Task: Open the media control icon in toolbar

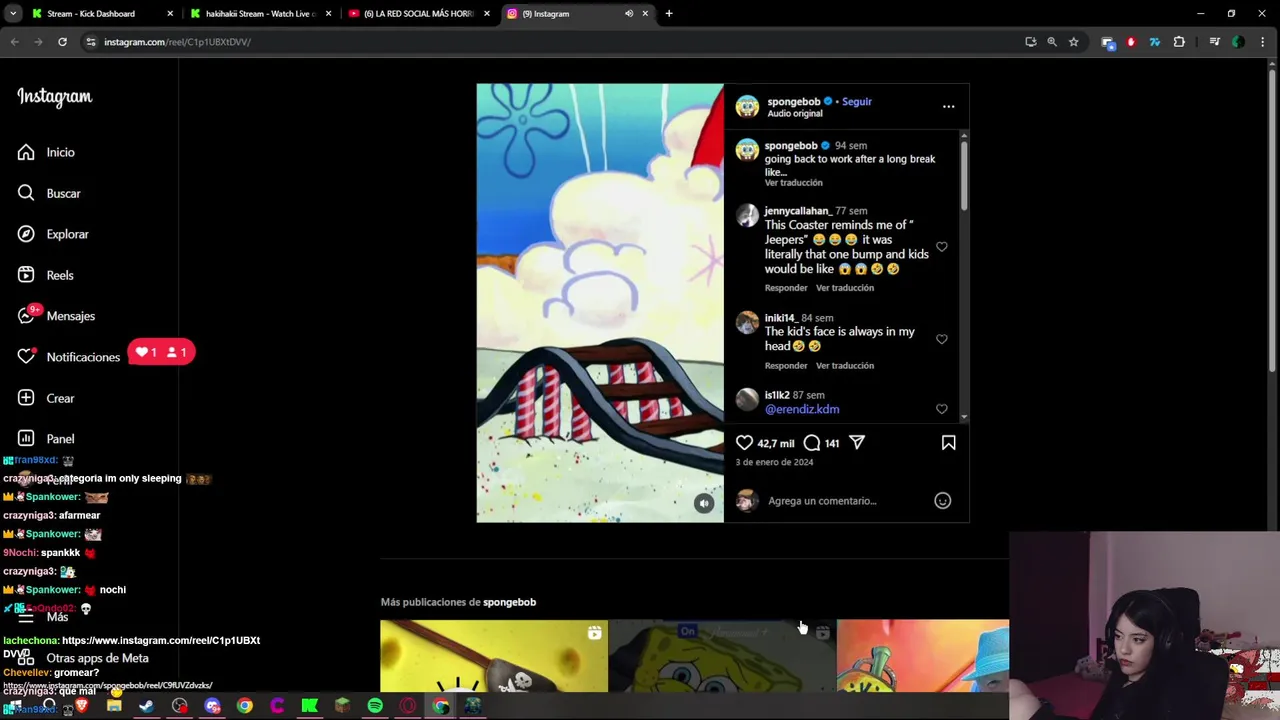Action: [x=1214, y=42]
